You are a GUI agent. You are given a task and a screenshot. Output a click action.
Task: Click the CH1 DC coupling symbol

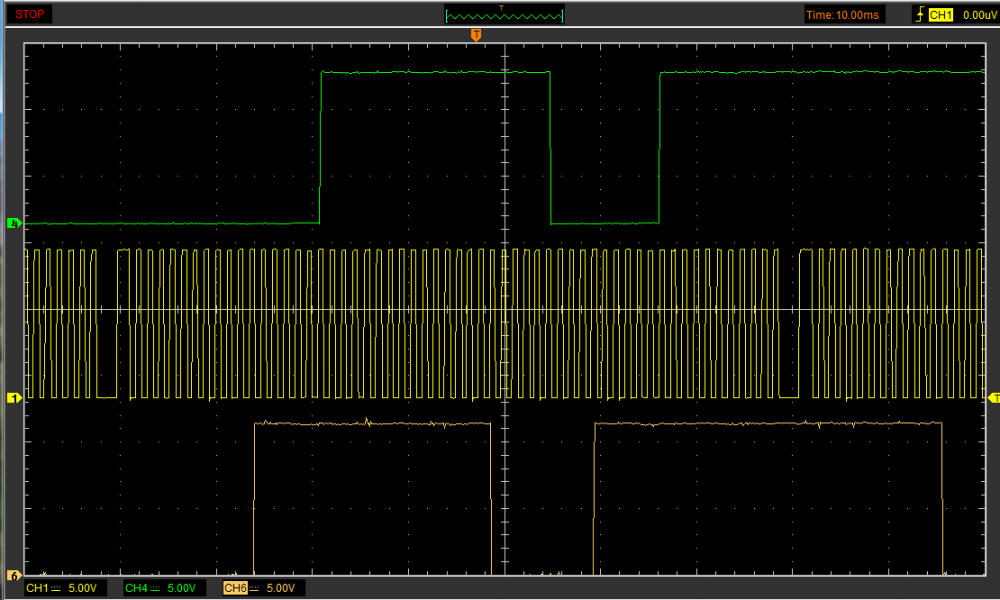coord(56,588)
